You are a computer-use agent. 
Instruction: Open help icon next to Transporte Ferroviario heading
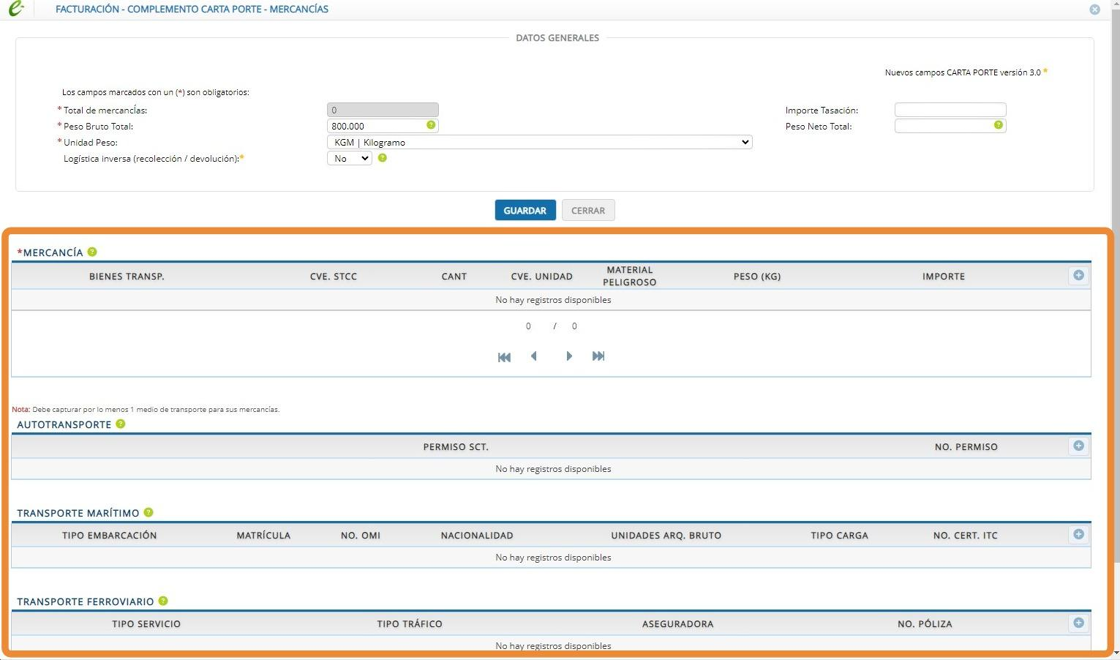pos(163,601)
